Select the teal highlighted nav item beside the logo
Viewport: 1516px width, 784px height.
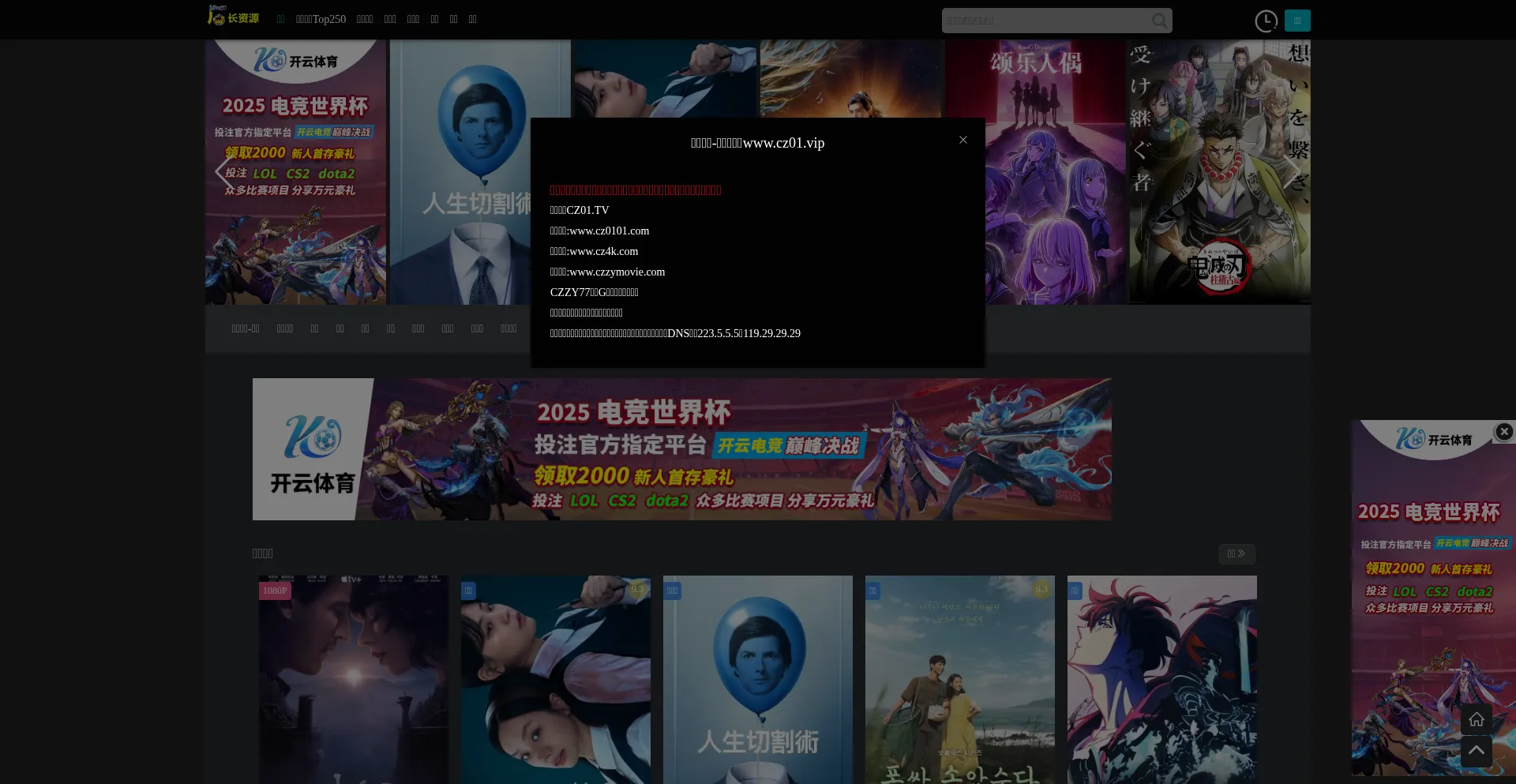tap(280, 19)
